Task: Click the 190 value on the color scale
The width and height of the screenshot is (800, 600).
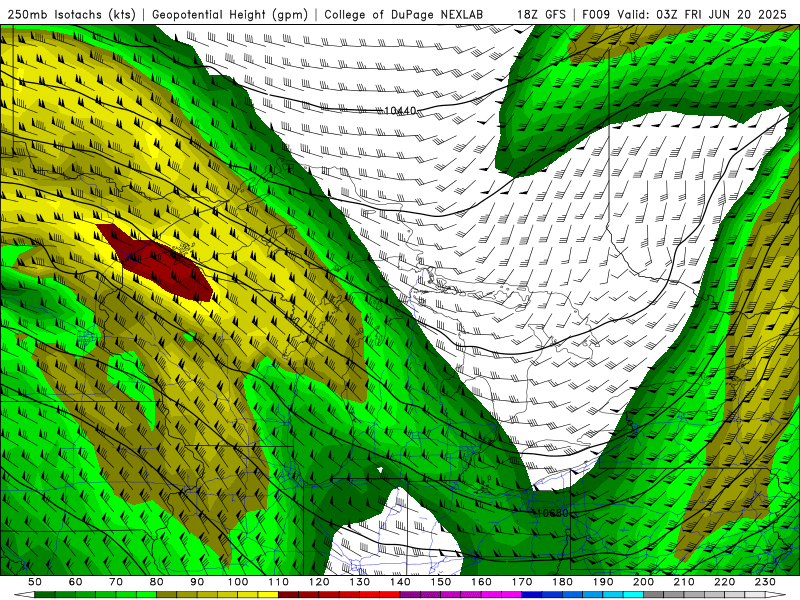Action: (x=603, y=582)
